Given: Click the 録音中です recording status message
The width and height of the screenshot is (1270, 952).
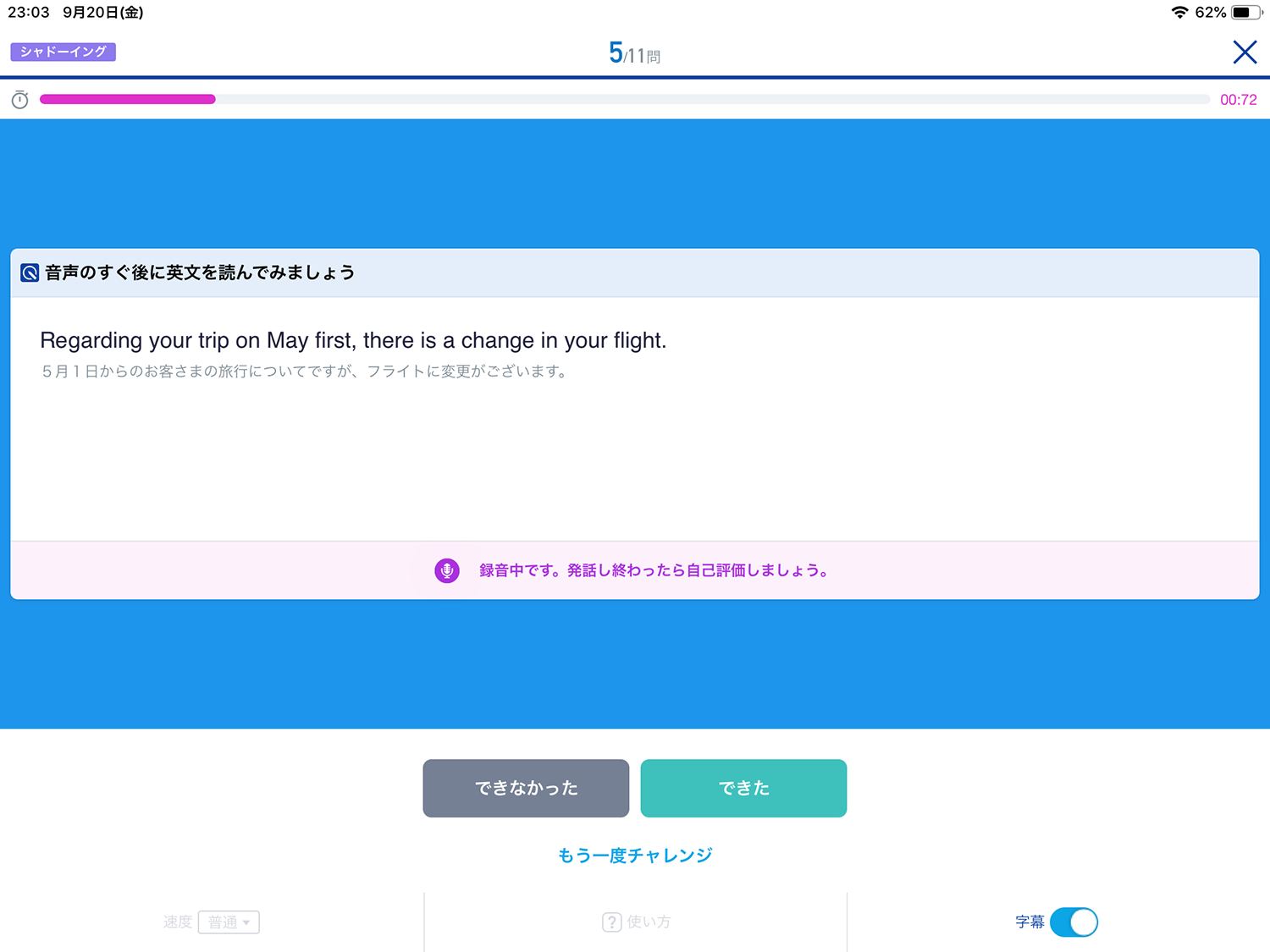Looking at the screenshot, I should (653, 570).
